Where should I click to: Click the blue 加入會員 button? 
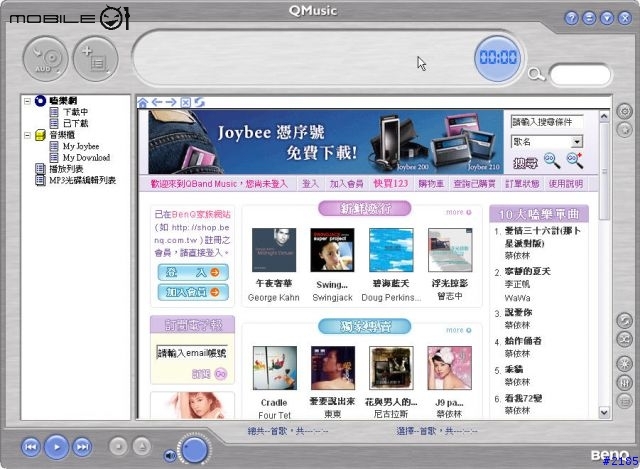[193, 292]
